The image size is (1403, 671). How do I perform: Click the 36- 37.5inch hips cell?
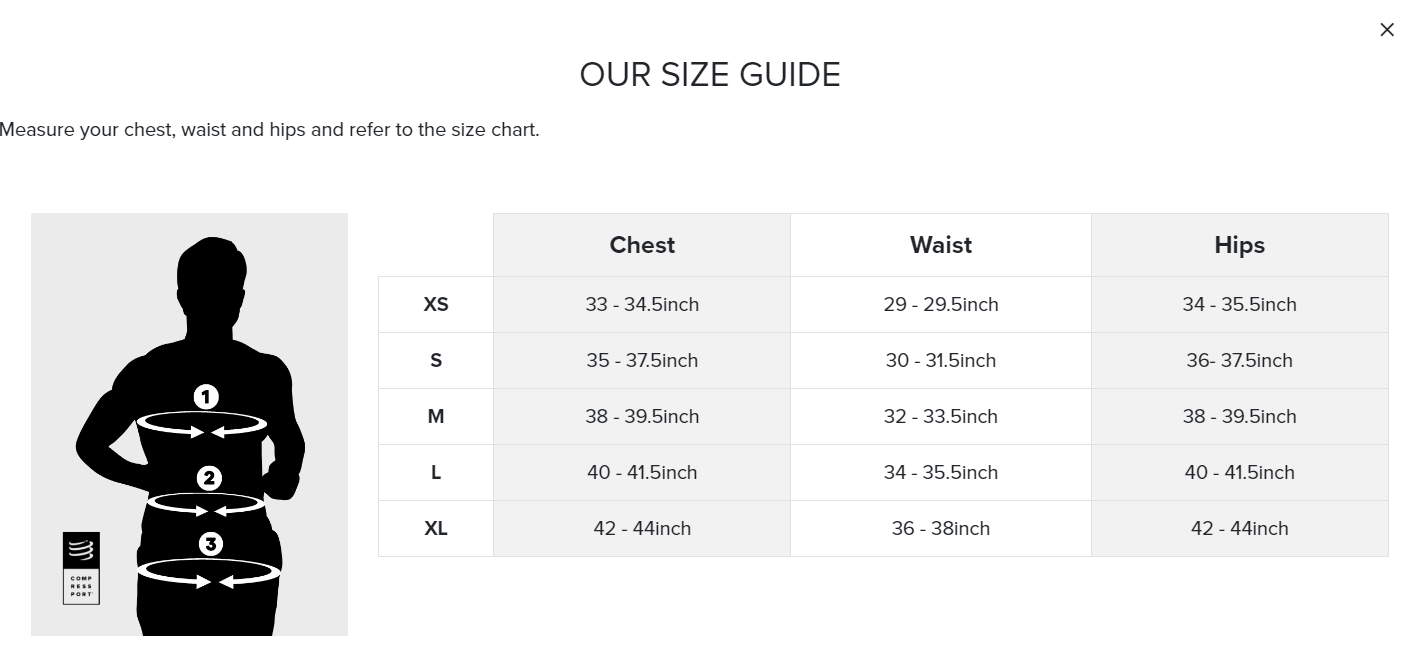1239,360
